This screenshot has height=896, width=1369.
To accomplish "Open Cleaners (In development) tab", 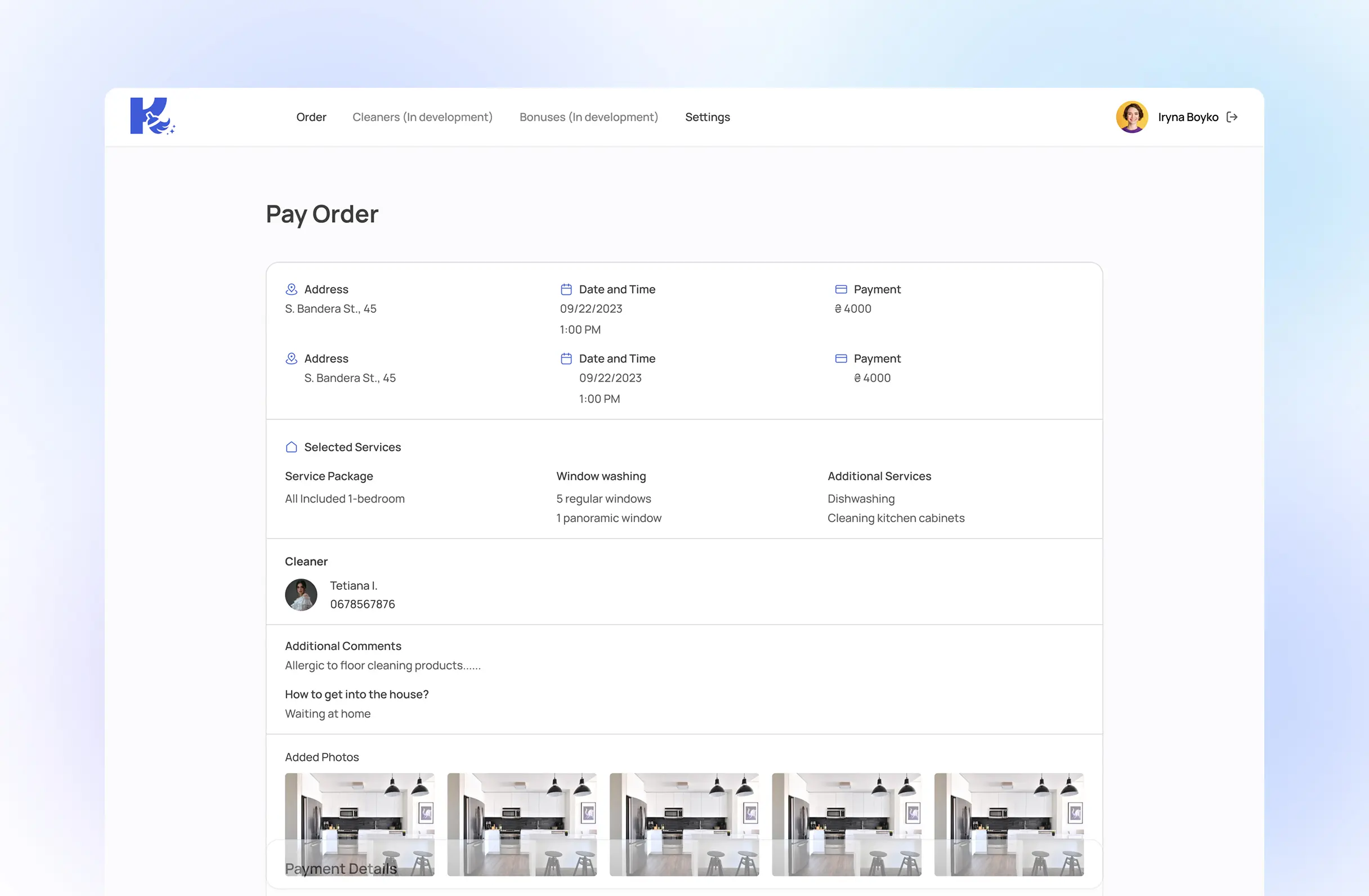I will [x=422, y=117].
